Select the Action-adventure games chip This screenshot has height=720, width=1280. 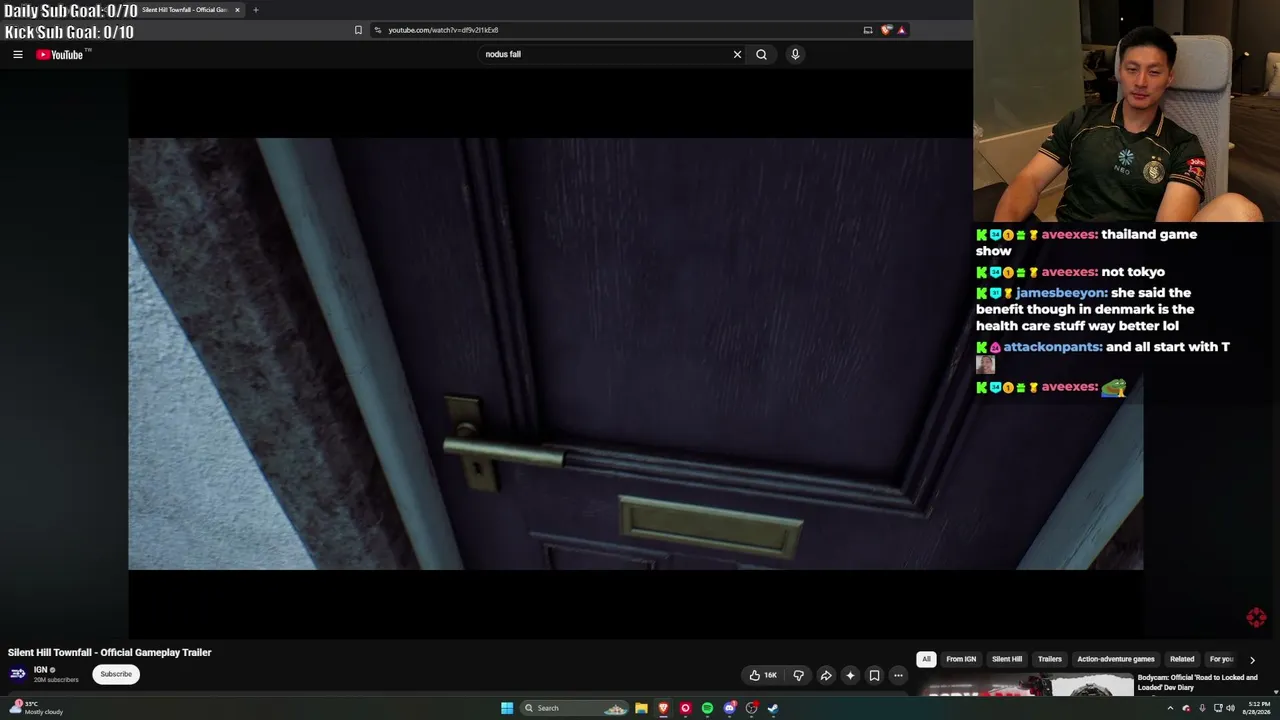[x=1116, y=659]
